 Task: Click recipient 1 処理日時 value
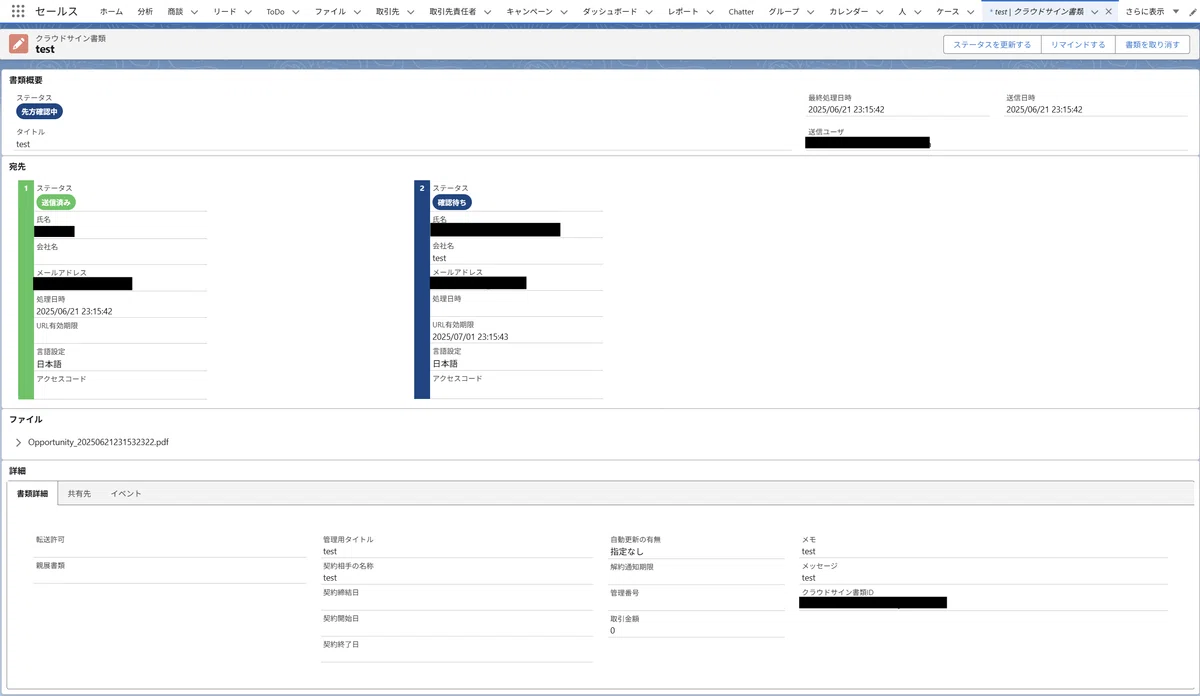[74, 311]
